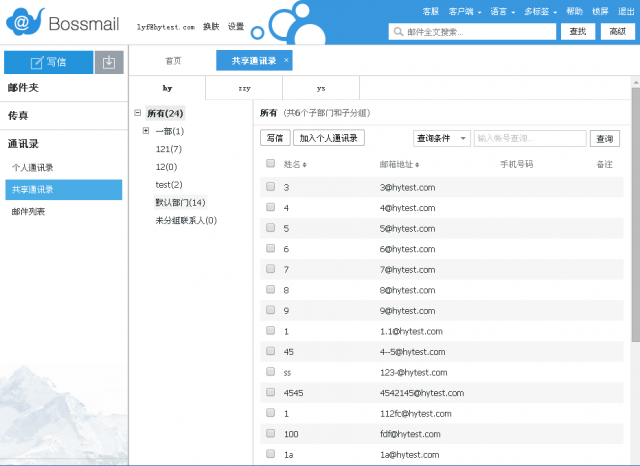Select the ys address book tab
Viewport: 640px width, 466px height.
point(321,88)
